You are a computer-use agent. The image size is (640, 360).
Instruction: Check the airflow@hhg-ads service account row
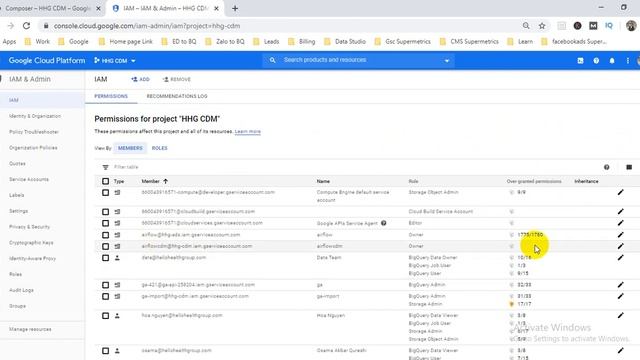(x=105, y=235)
